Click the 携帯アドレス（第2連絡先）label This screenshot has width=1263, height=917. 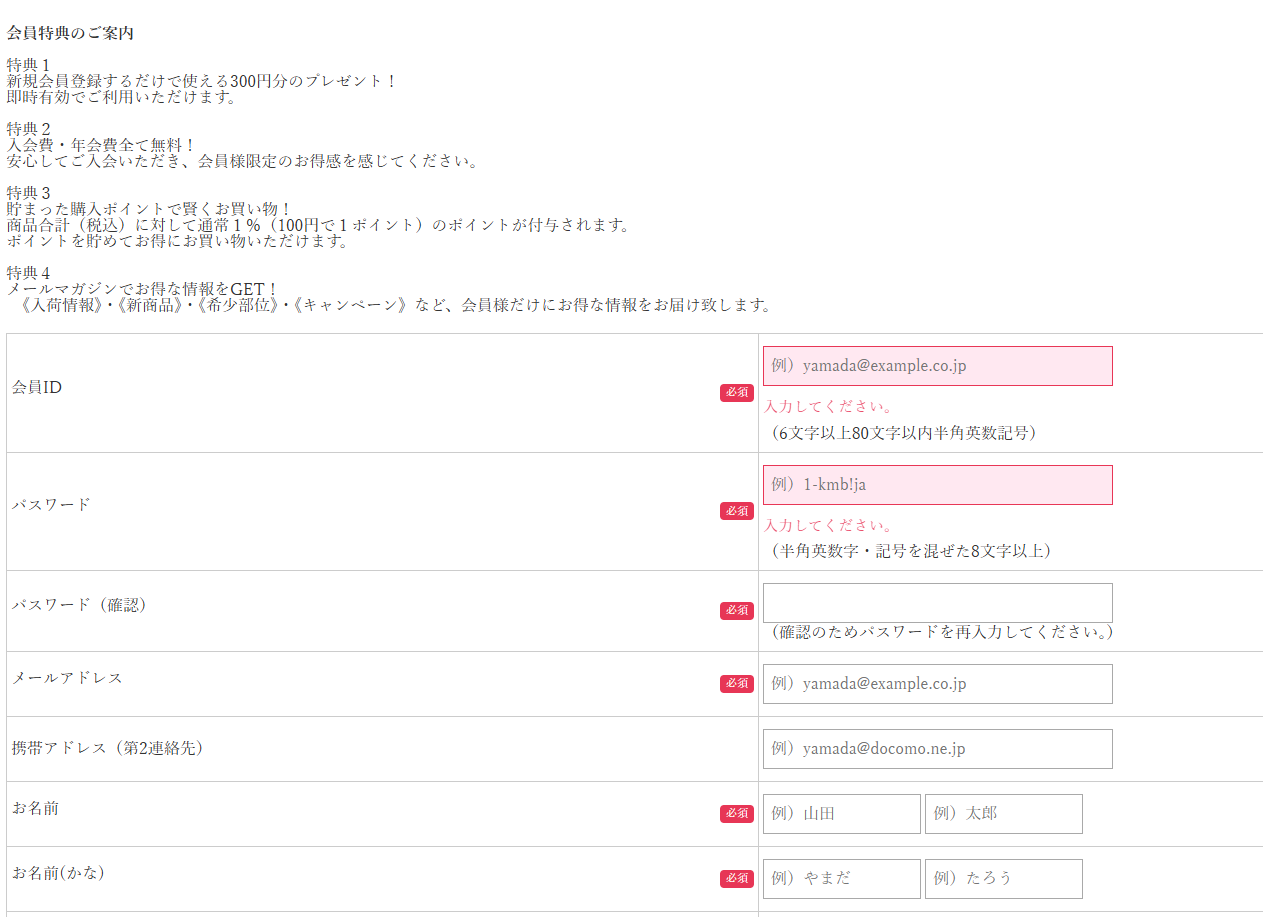click(108, 748)
